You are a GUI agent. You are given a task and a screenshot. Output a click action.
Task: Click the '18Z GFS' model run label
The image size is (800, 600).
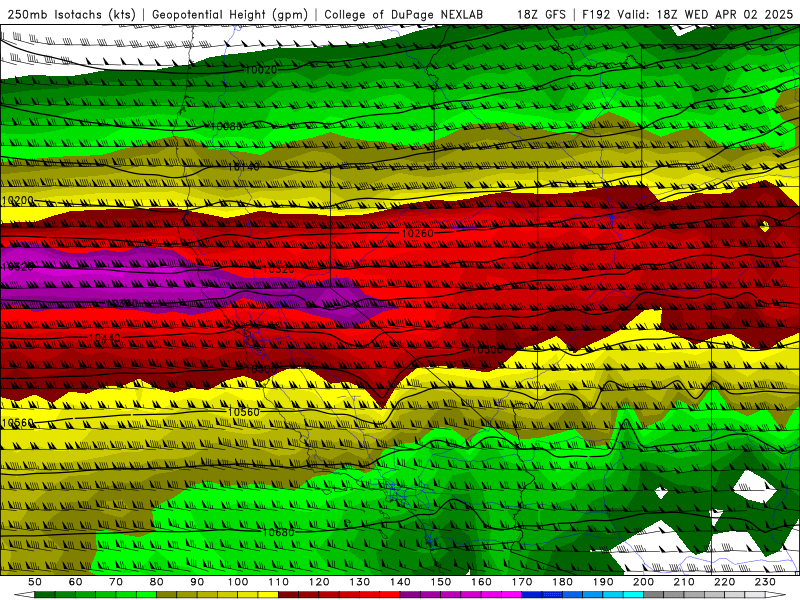click(x=541, y=15)
